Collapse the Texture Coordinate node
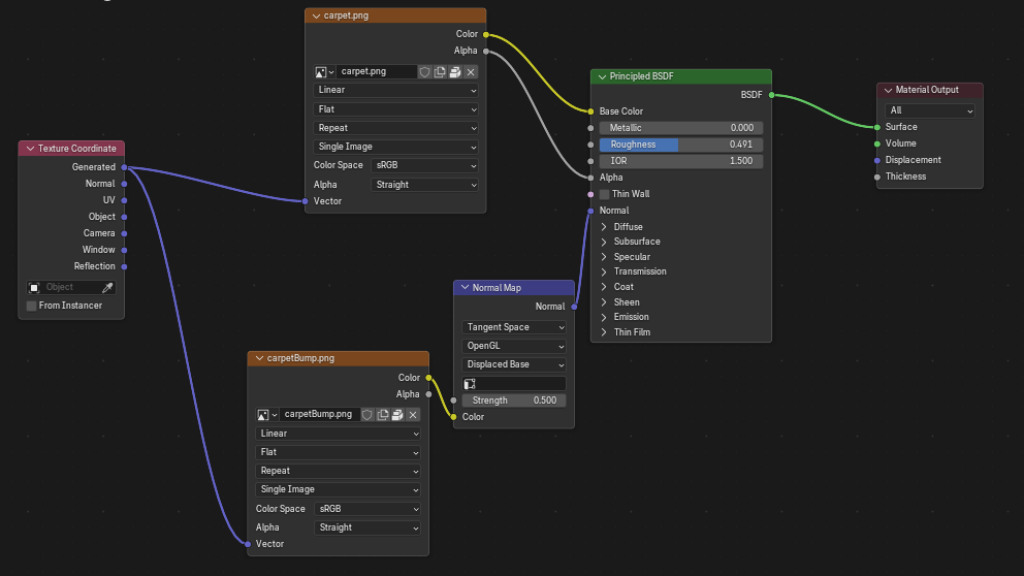 (x=30, y=149)
